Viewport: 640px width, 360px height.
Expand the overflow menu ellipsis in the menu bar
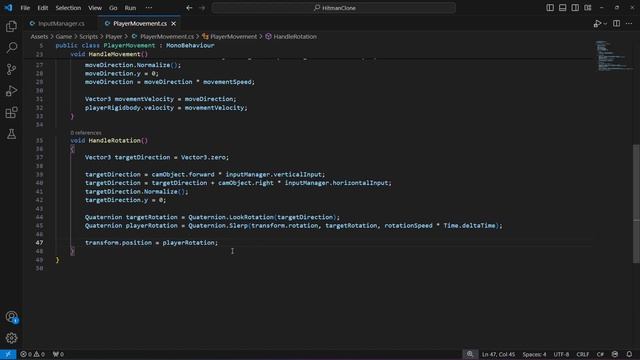point(149,8)
